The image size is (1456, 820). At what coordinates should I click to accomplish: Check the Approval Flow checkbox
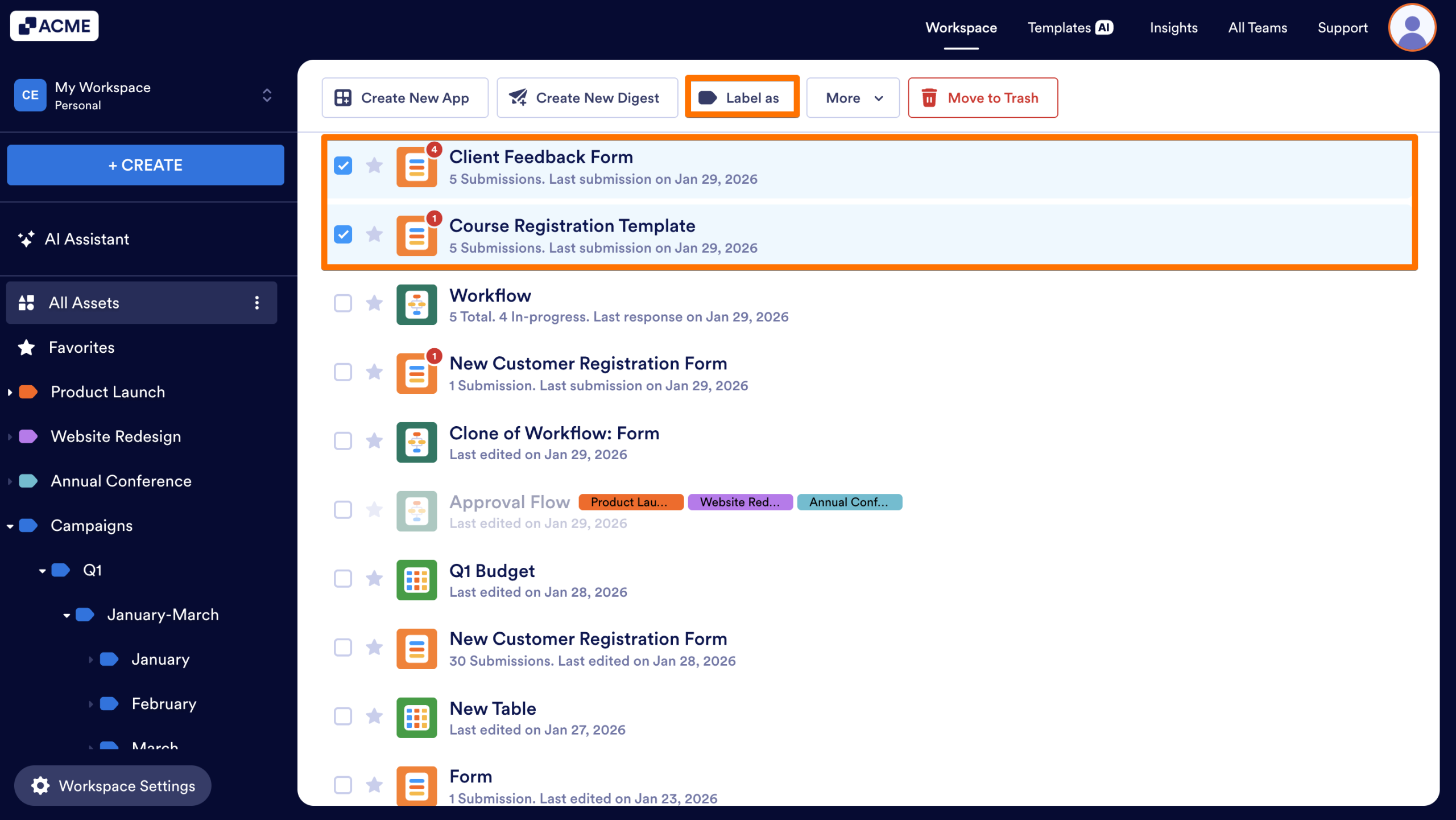tap(343, 510)
